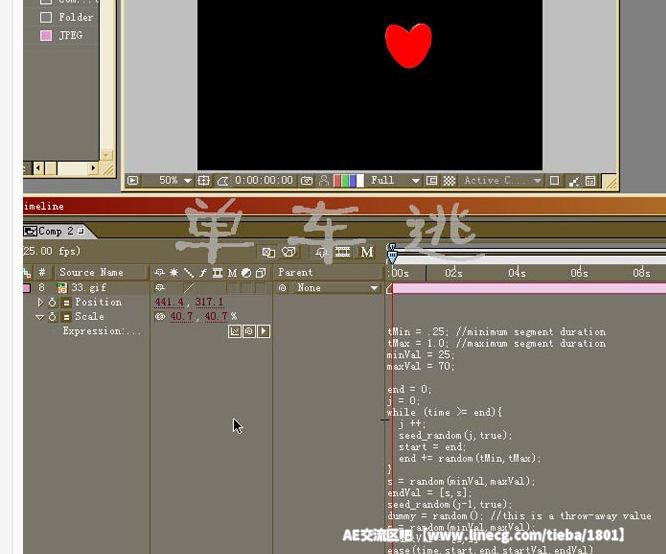Click the alpha channel white swatch

pos(360,181)
